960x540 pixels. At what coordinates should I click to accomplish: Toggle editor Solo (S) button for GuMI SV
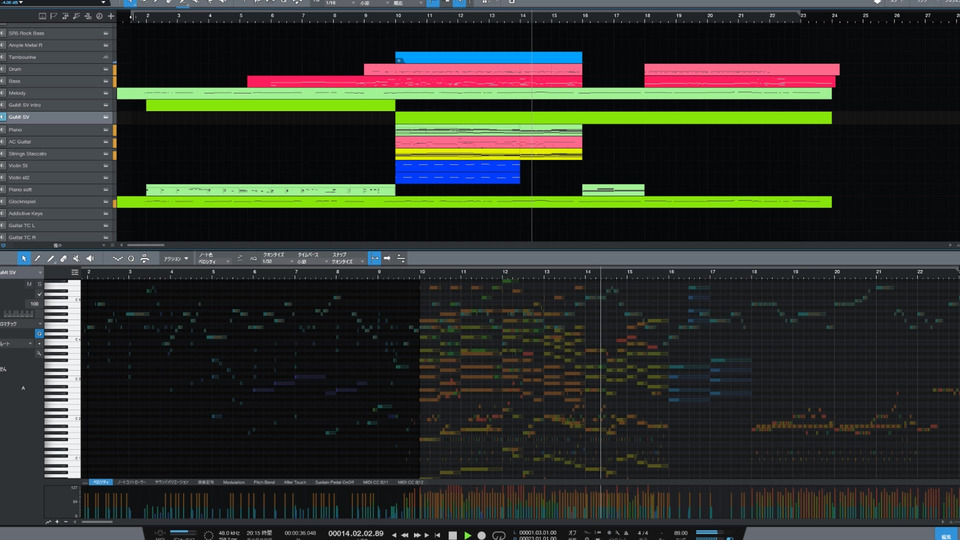pyautogui.click(x=39, y=284)
